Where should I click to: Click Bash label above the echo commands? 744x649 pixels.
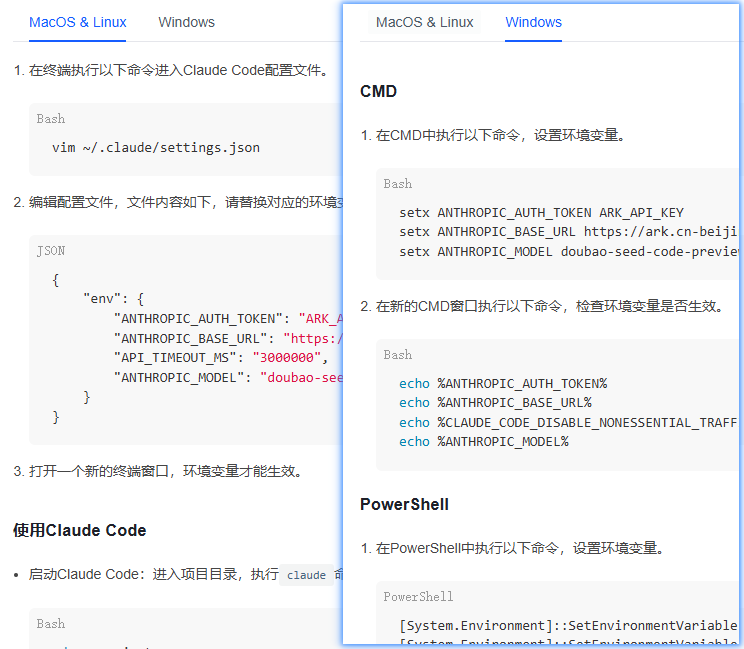click(398, 355)
